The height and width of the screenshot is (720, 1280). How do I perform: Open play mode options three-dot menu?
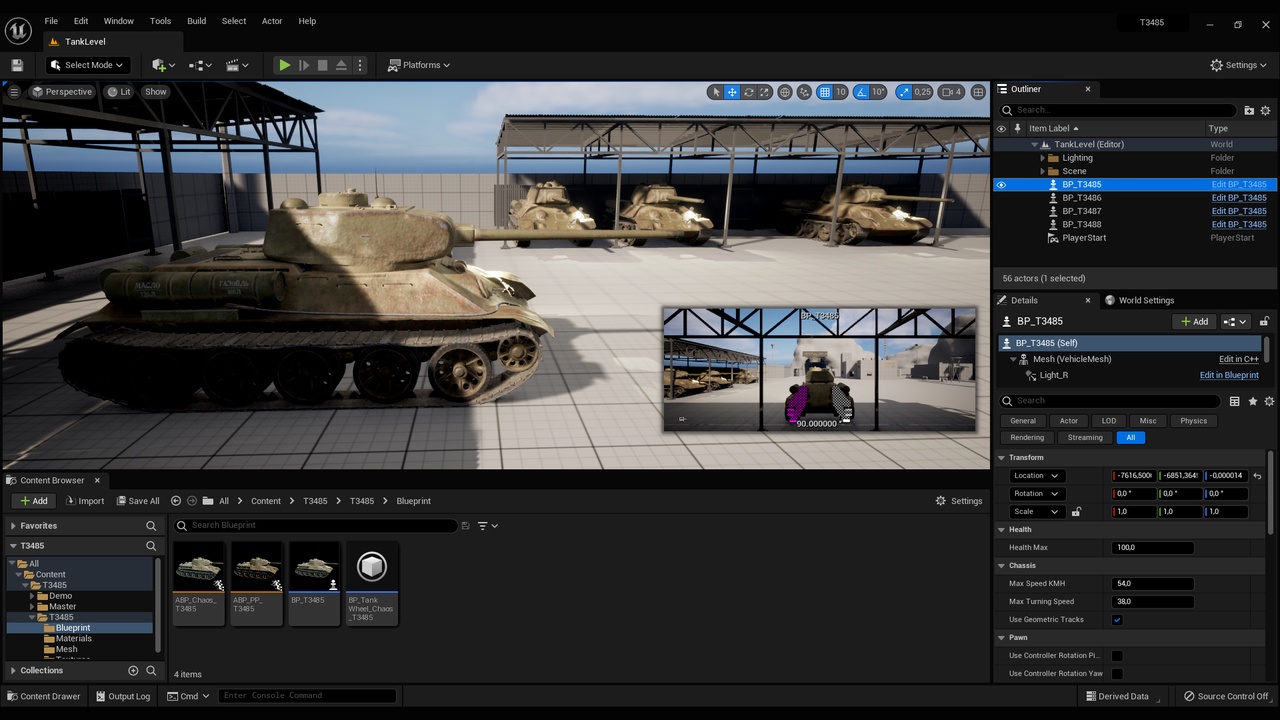pos(360,65)
